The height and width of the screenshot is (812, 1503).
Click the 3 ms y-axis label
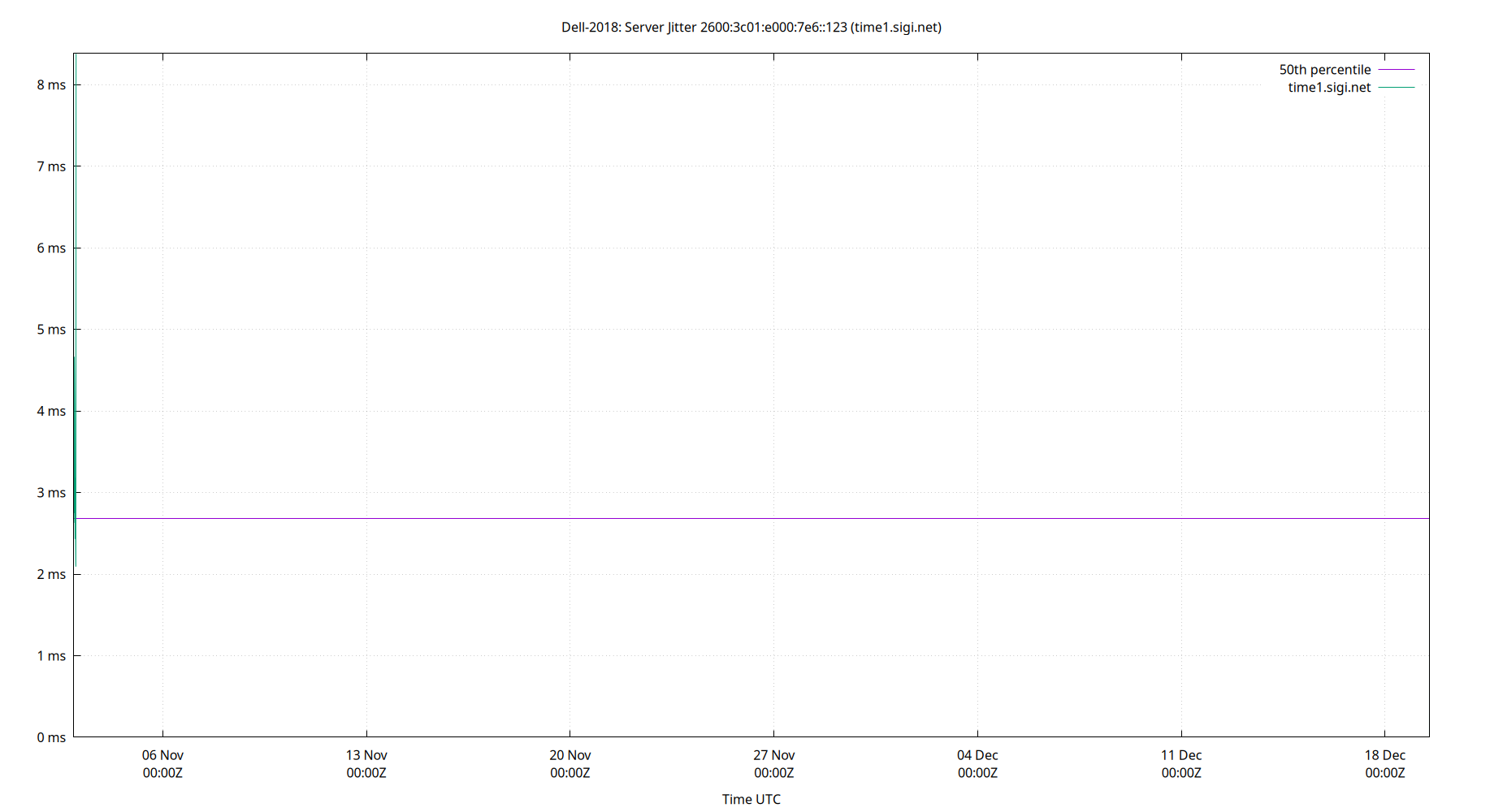point(51,492)
